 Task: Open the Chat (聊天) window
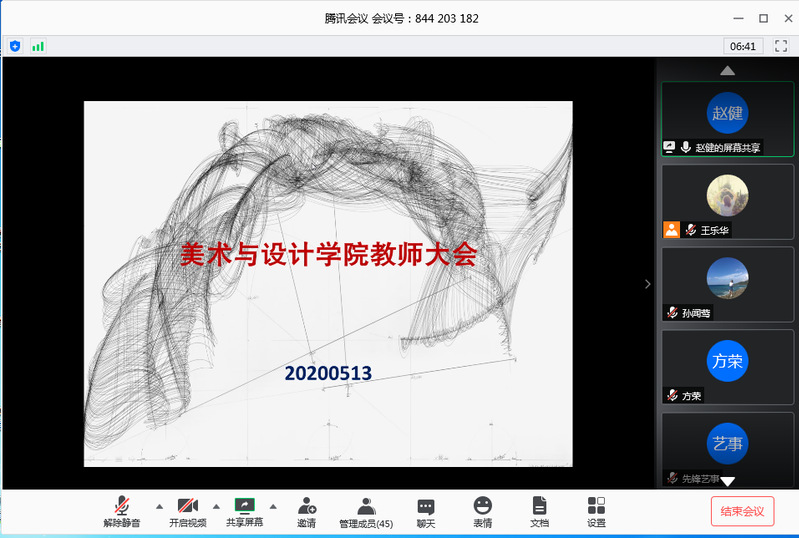tap(426, 511)
